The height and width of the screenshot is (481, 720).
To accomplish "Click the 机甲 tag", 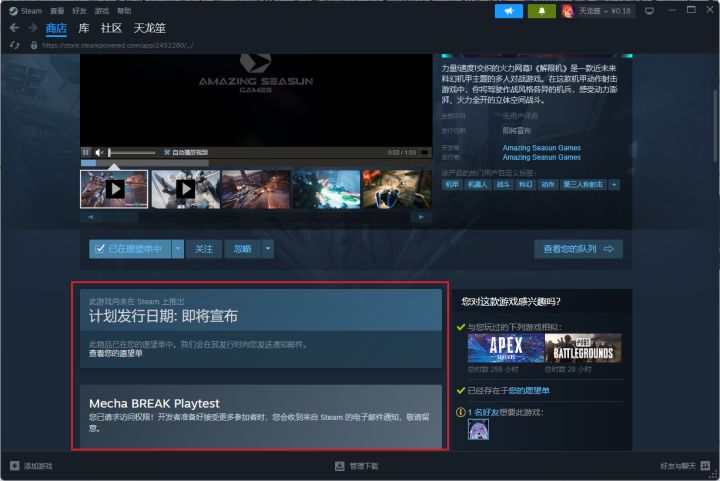I will click(x=452, y=185).
